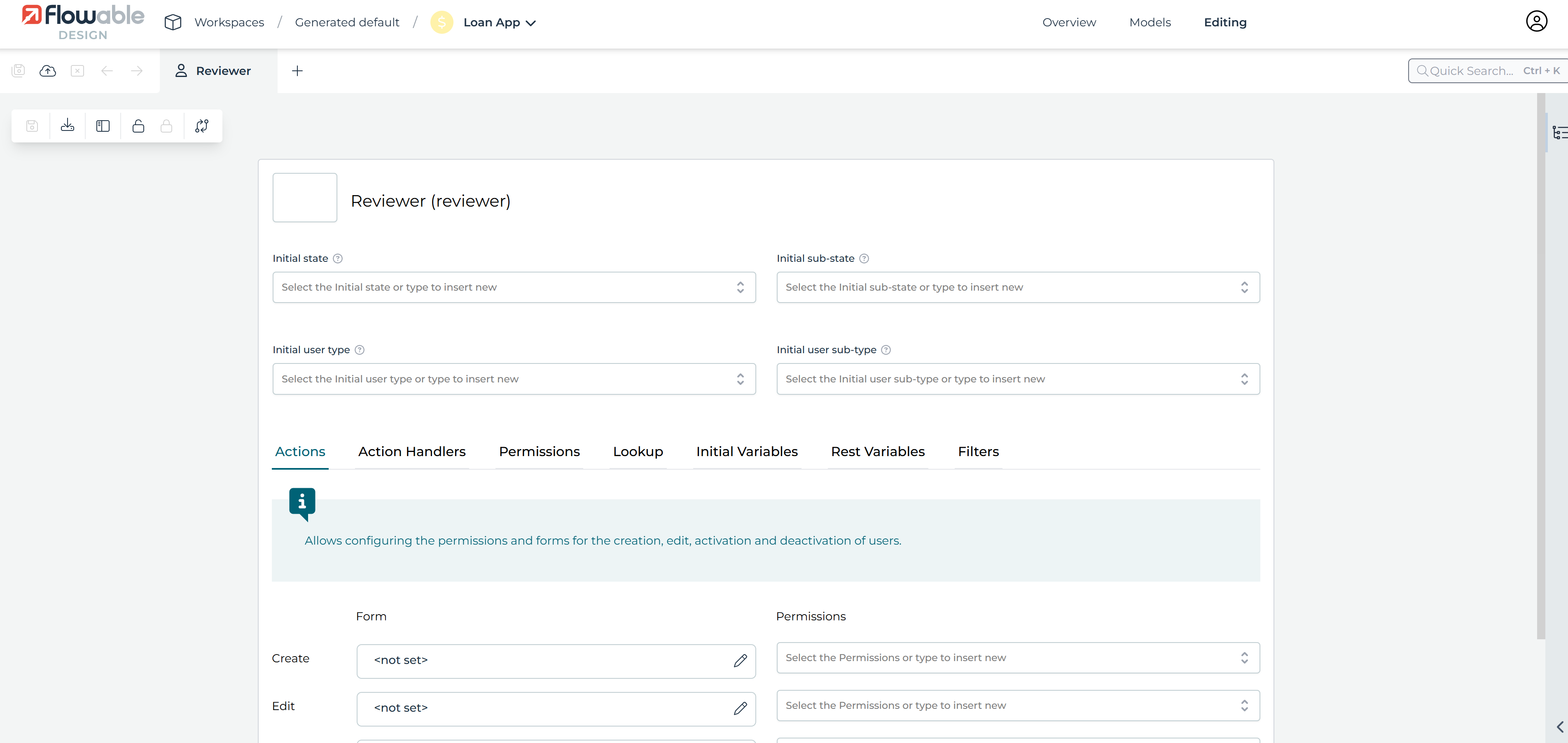Screen dimensions: 1568x743
Task: Go to Workspaces breadcrumb link
Action: (229, 23)
